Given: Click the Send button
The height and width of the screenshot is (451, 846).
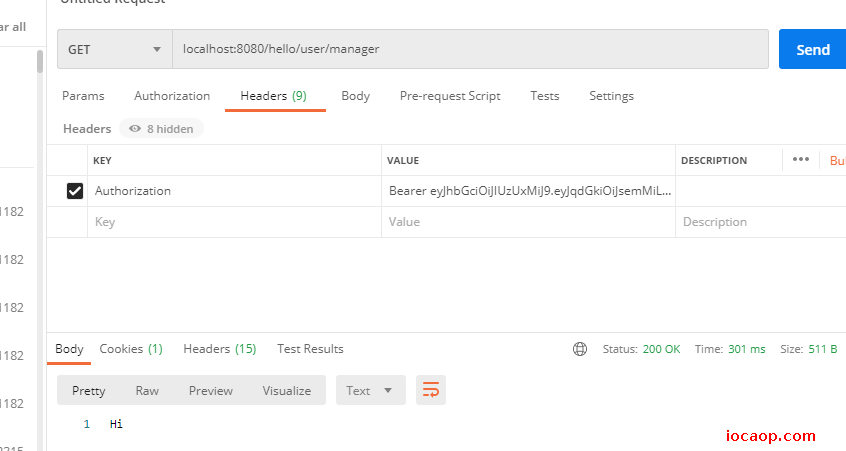Looking at the screenshot, I should (813, 49).
